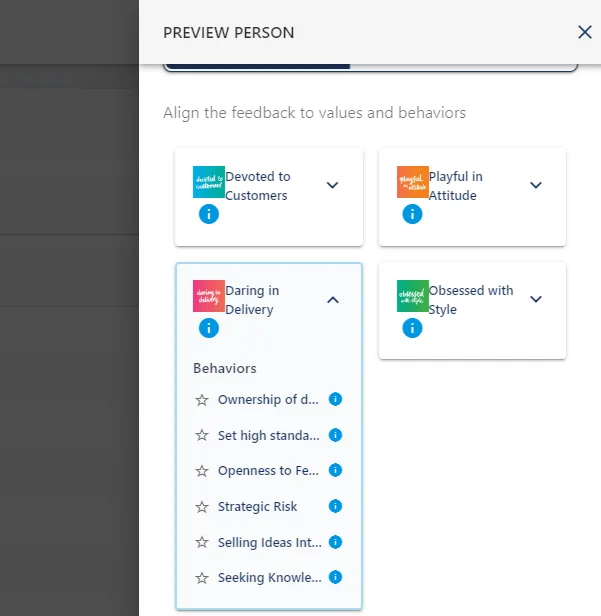Click the Obsessed with Style title
Image resolution: width=601 pixels, height=616 pixels.
pyautogui.click(x=471, y=300)
